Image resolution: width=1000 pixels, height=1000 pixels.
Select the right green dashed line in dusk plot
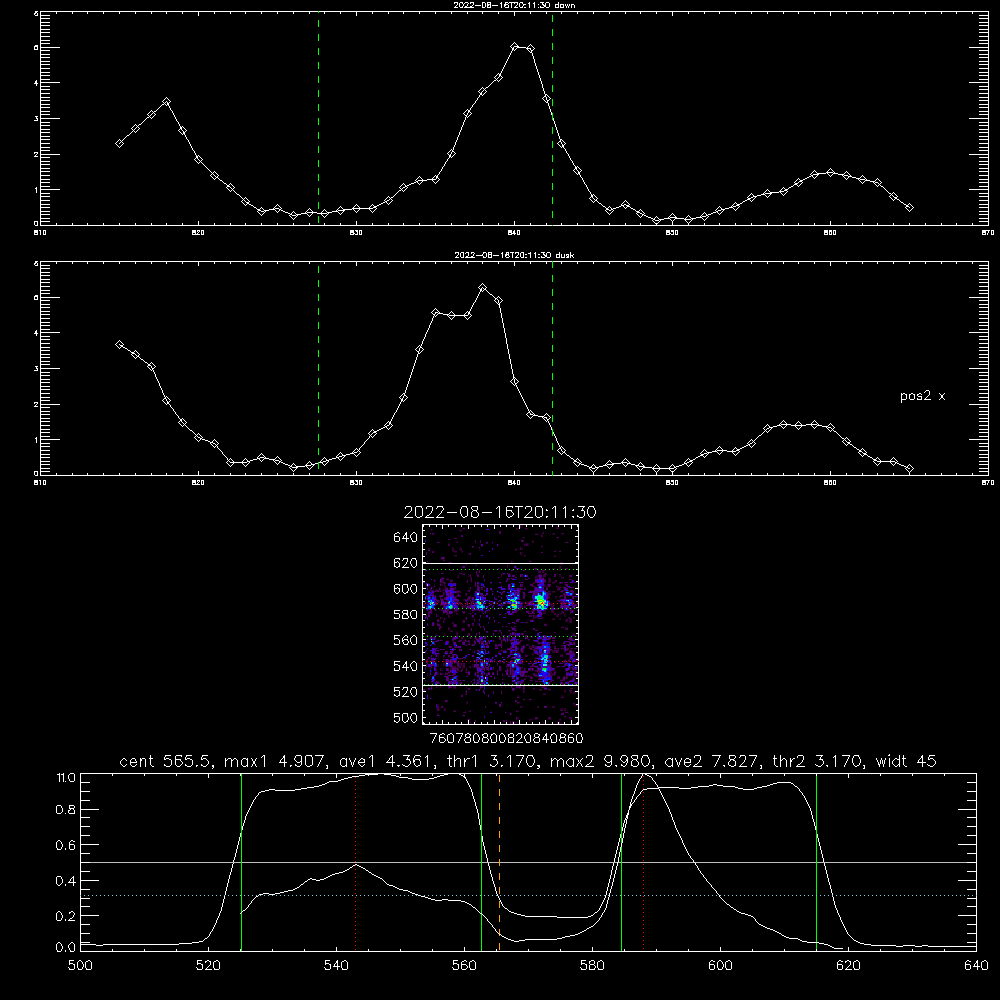pos(552,368)
